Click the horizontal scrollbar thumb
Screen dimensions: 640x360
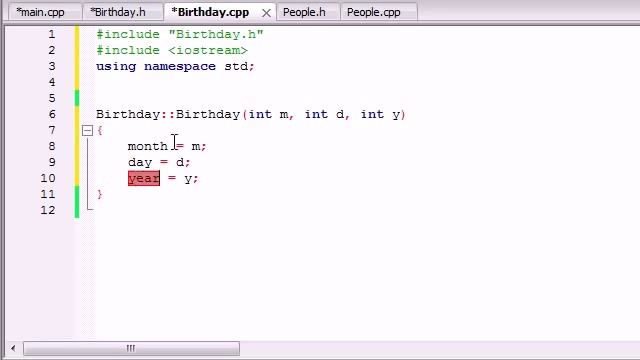click(x=131, y=348)
